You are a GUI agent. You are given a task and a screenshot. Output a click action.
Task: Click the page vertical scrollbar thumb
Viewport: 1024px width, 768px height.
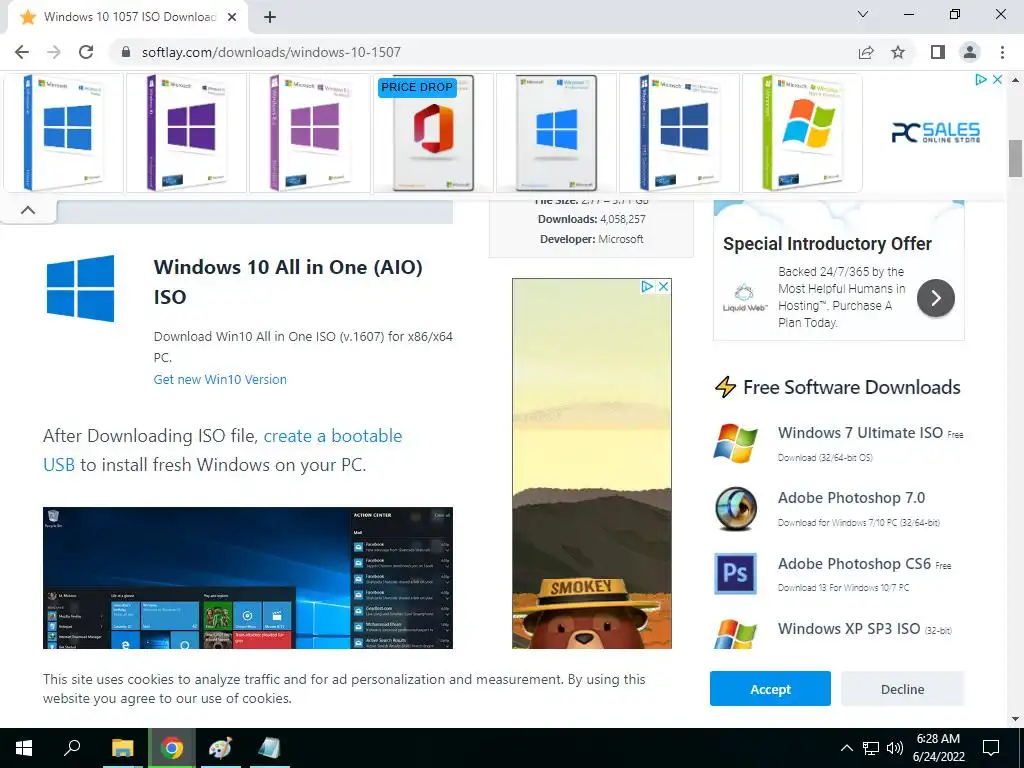(1015, 158)
